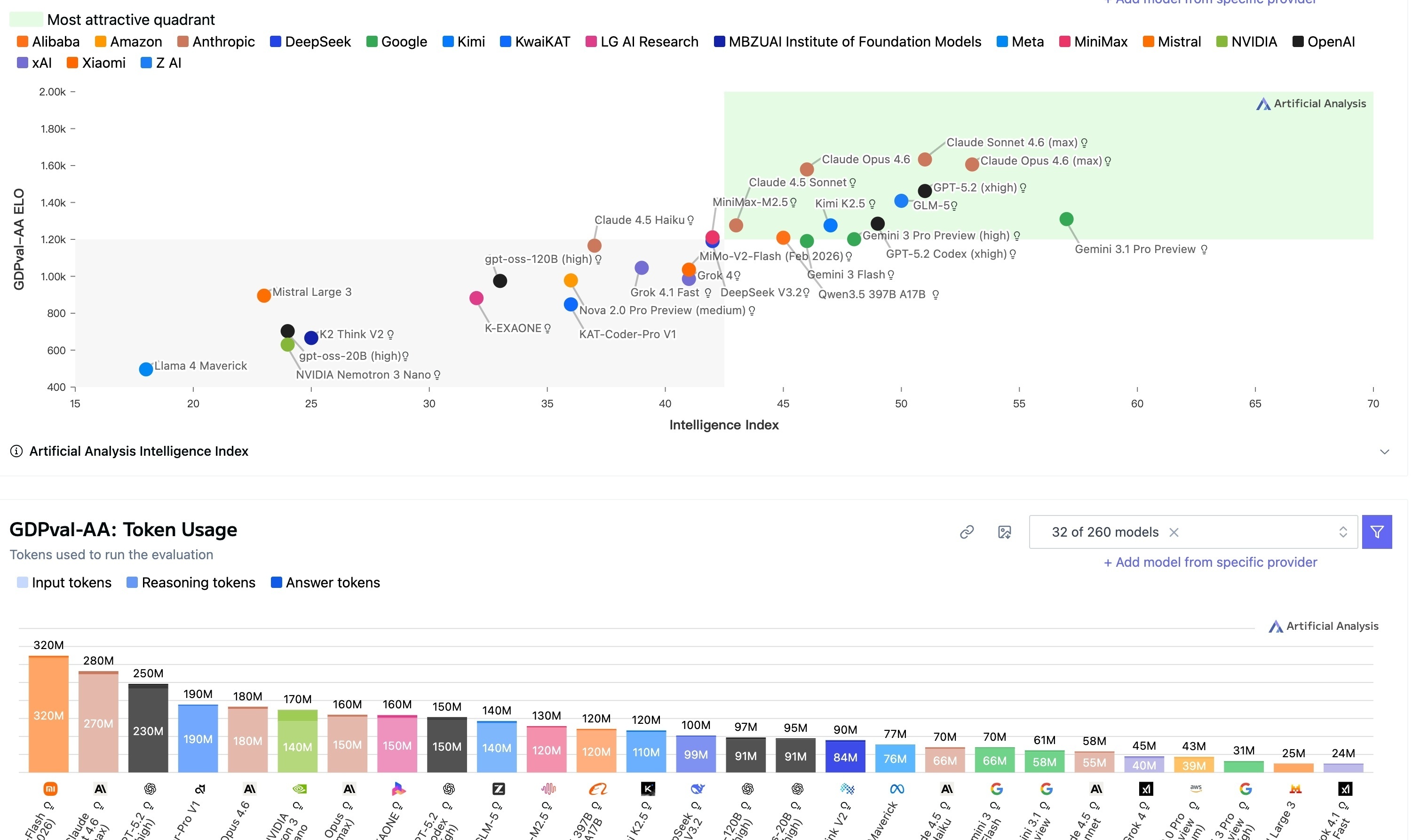The image size is (1412, 840).
Task: Click the Claude Sonnet 4.6 (max) label
Action: tap(1012, 143)
